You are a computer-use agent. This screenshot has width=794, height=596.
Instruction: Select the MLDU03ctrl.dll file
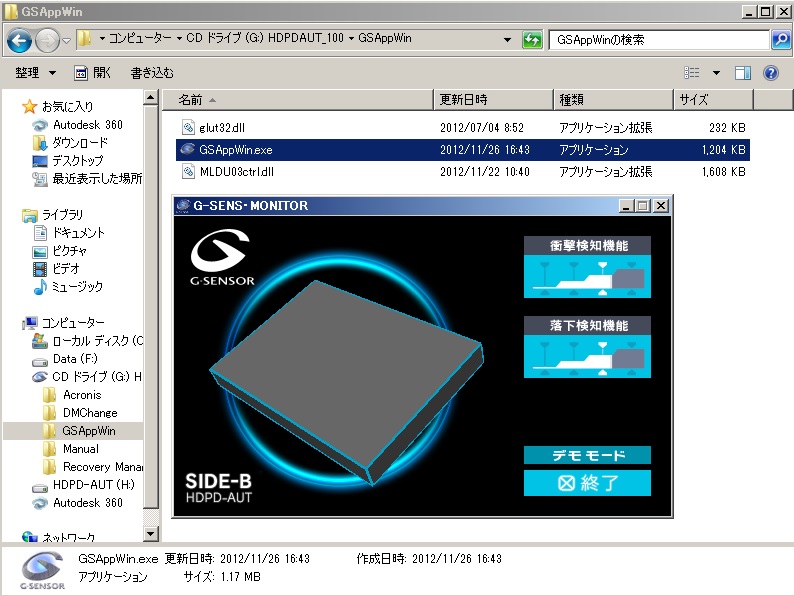tap(463, 172)
